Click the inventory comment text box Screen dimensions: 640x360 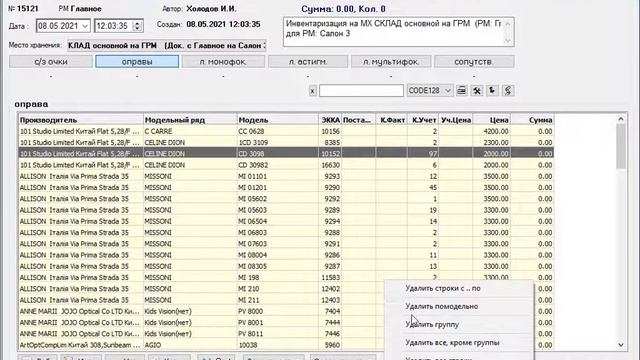point(393,31)
